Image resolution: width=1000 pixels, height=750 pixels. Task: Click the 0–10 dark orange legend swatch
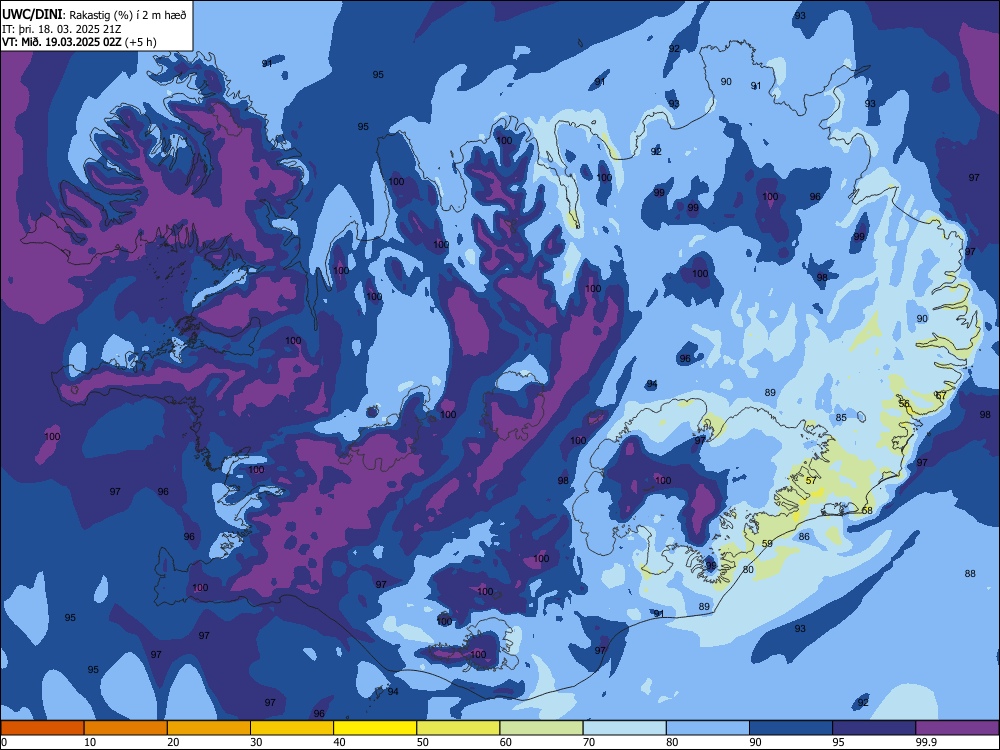point(42,728)
